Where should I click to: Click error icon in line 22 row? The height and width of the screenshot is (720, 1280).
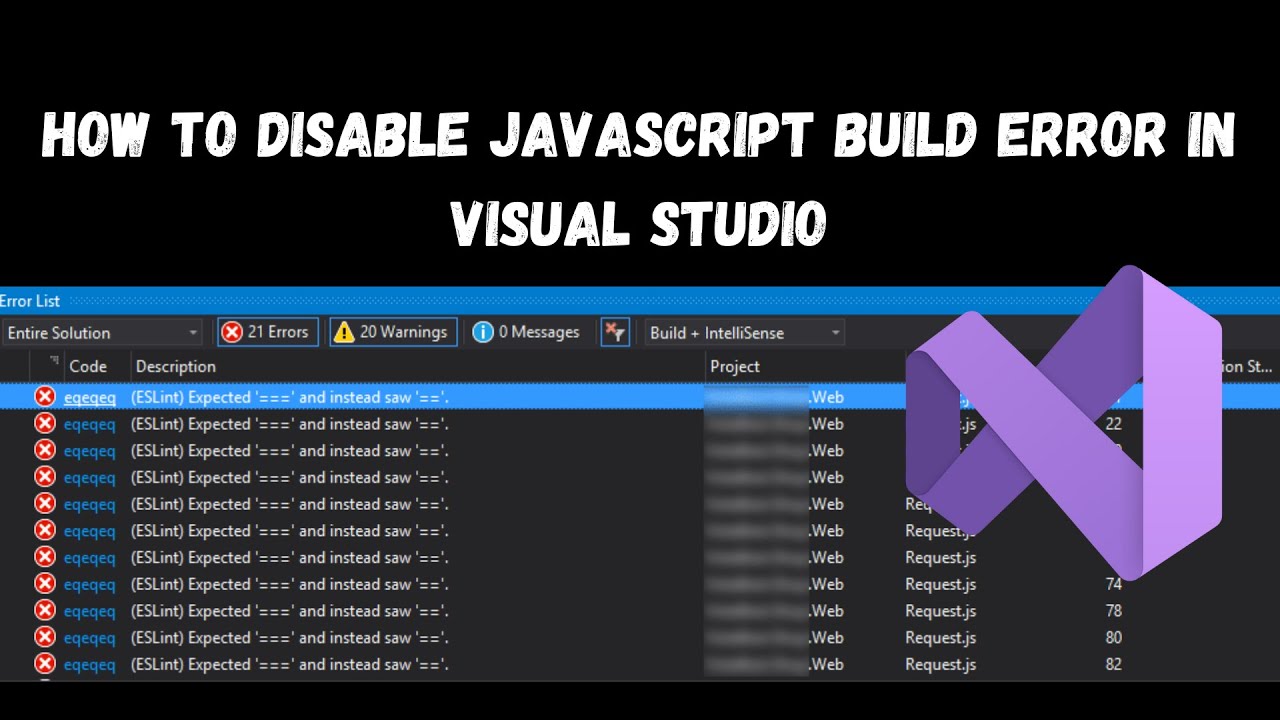coord(45,424)
